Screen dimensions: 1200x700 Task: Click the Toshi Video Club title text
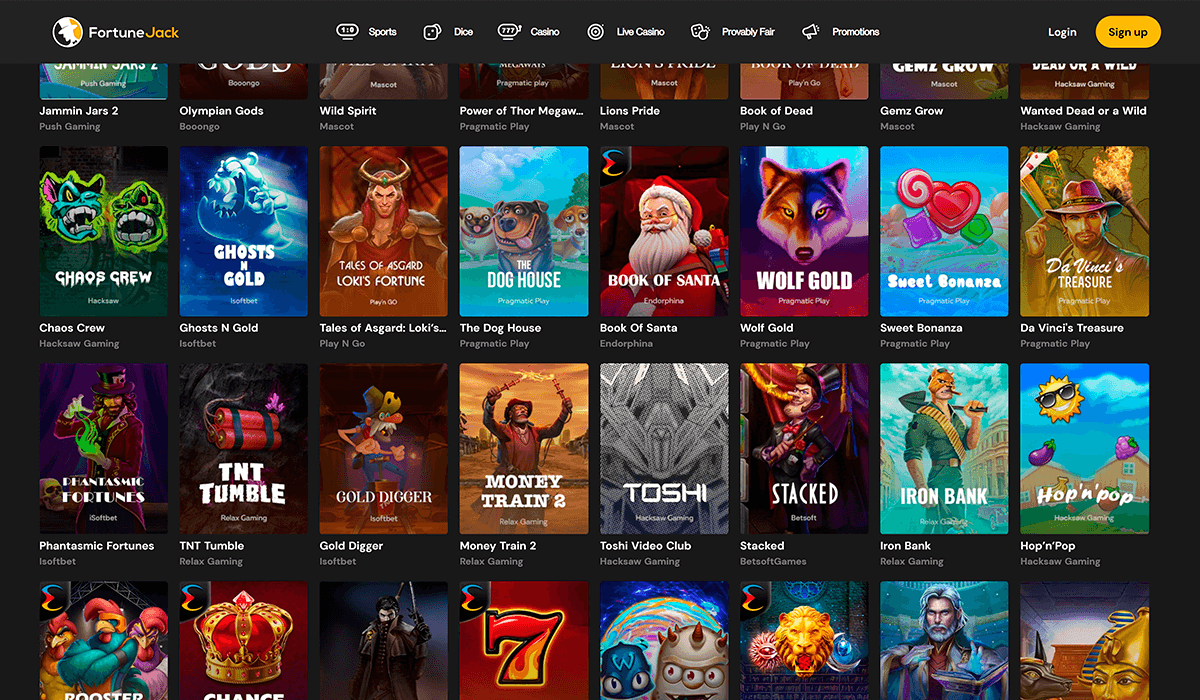[x=645, y=546]
